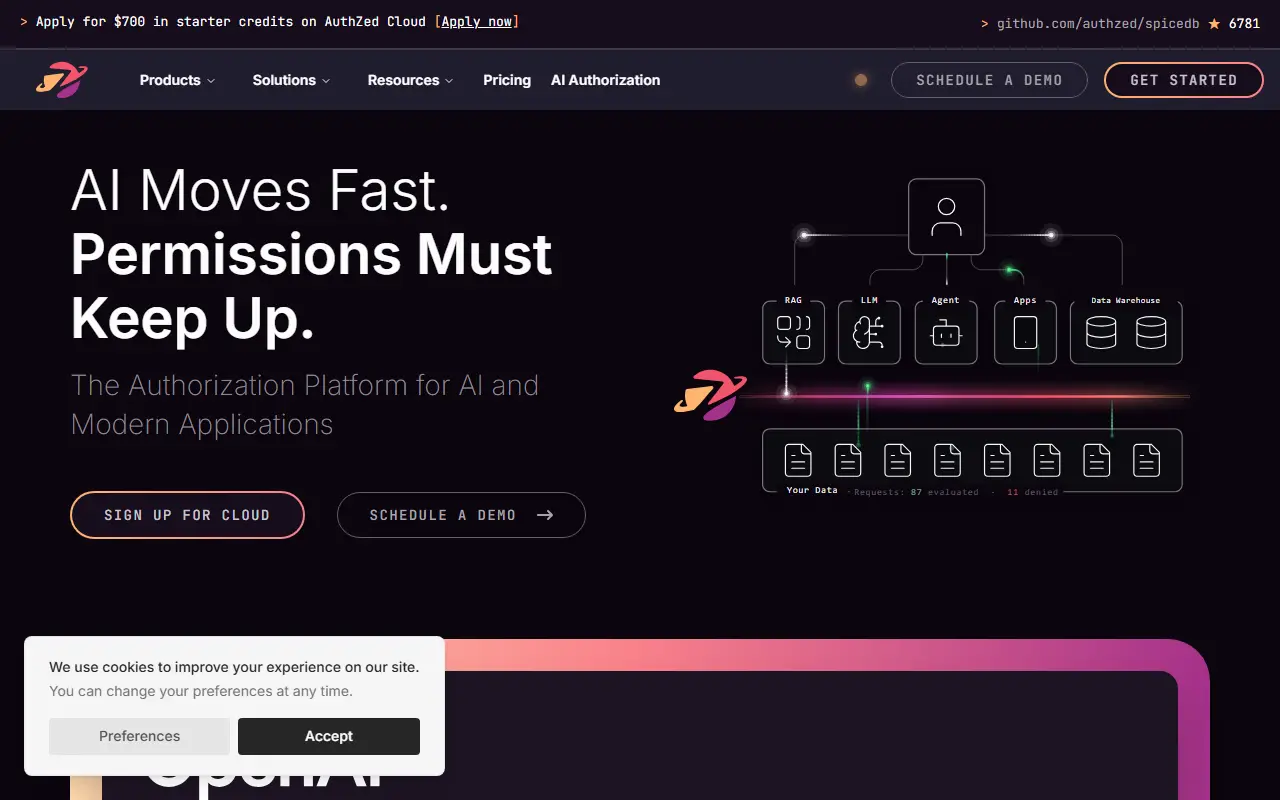Viewport: 1280px width, 800px height.
Task: Click the "Data Warehouse" label in the diagram
Action: [1126, 300]
